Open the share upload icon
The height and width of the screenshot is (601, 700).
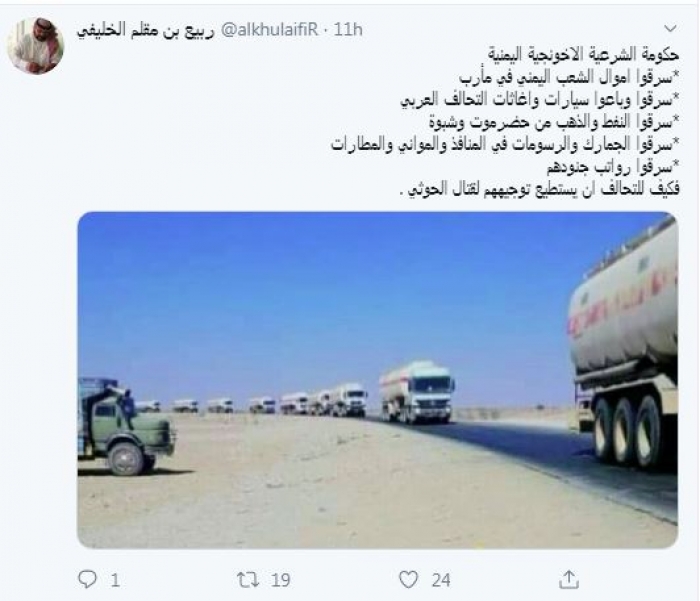coord(569,580)
